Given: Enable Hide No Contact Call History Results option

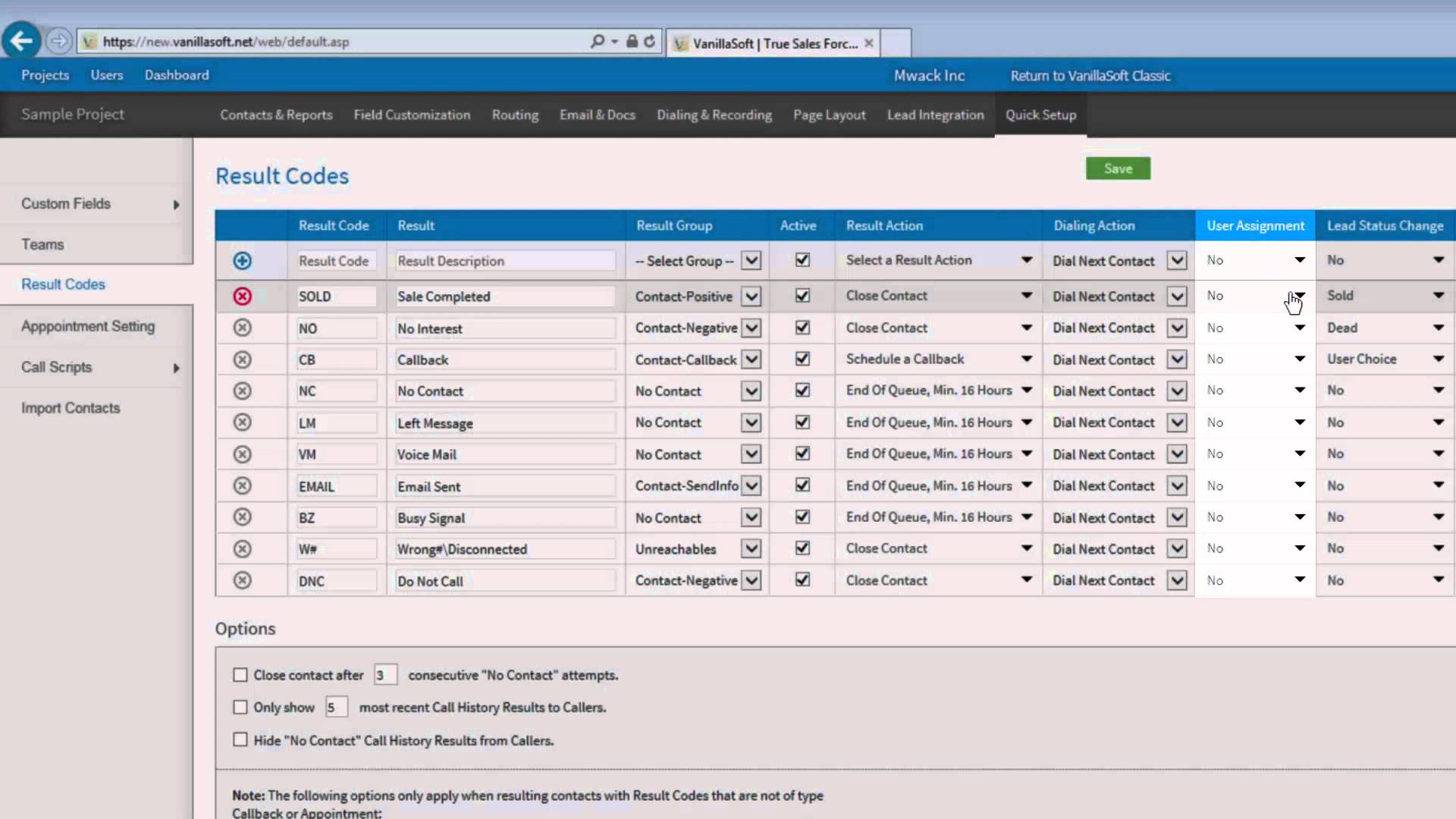Looking at the screenshot, I should [x=240, y=739].
